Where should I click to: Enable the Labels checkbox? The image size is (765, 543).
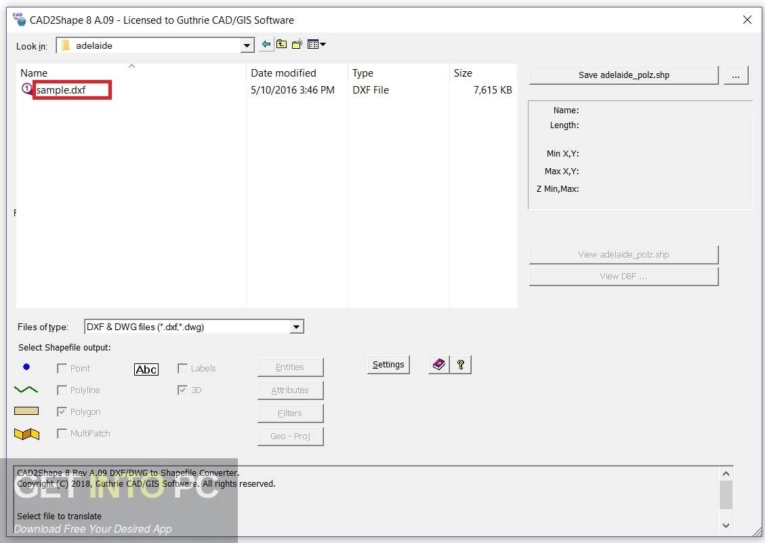pos(182,368)
